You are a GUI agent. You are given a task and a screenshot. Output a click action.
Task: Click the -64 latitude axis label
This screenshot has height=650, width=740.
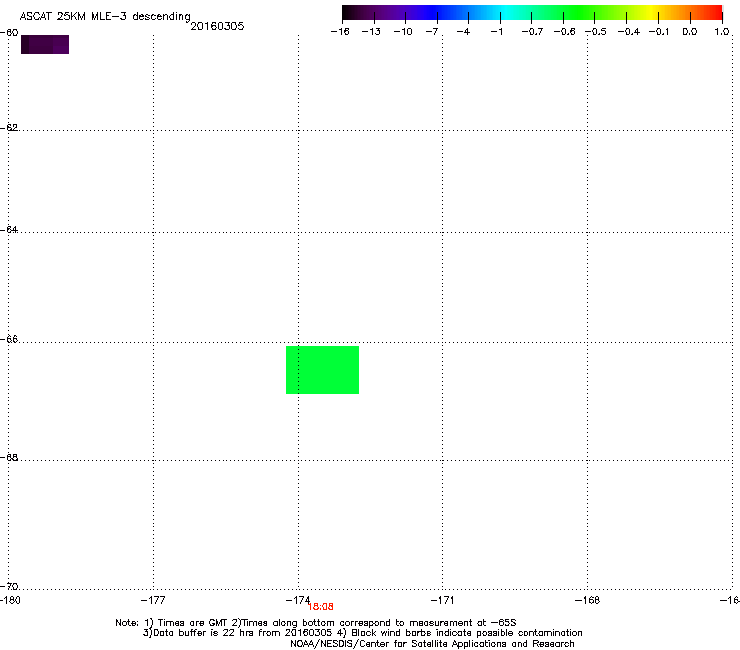(x=9, y=229)
